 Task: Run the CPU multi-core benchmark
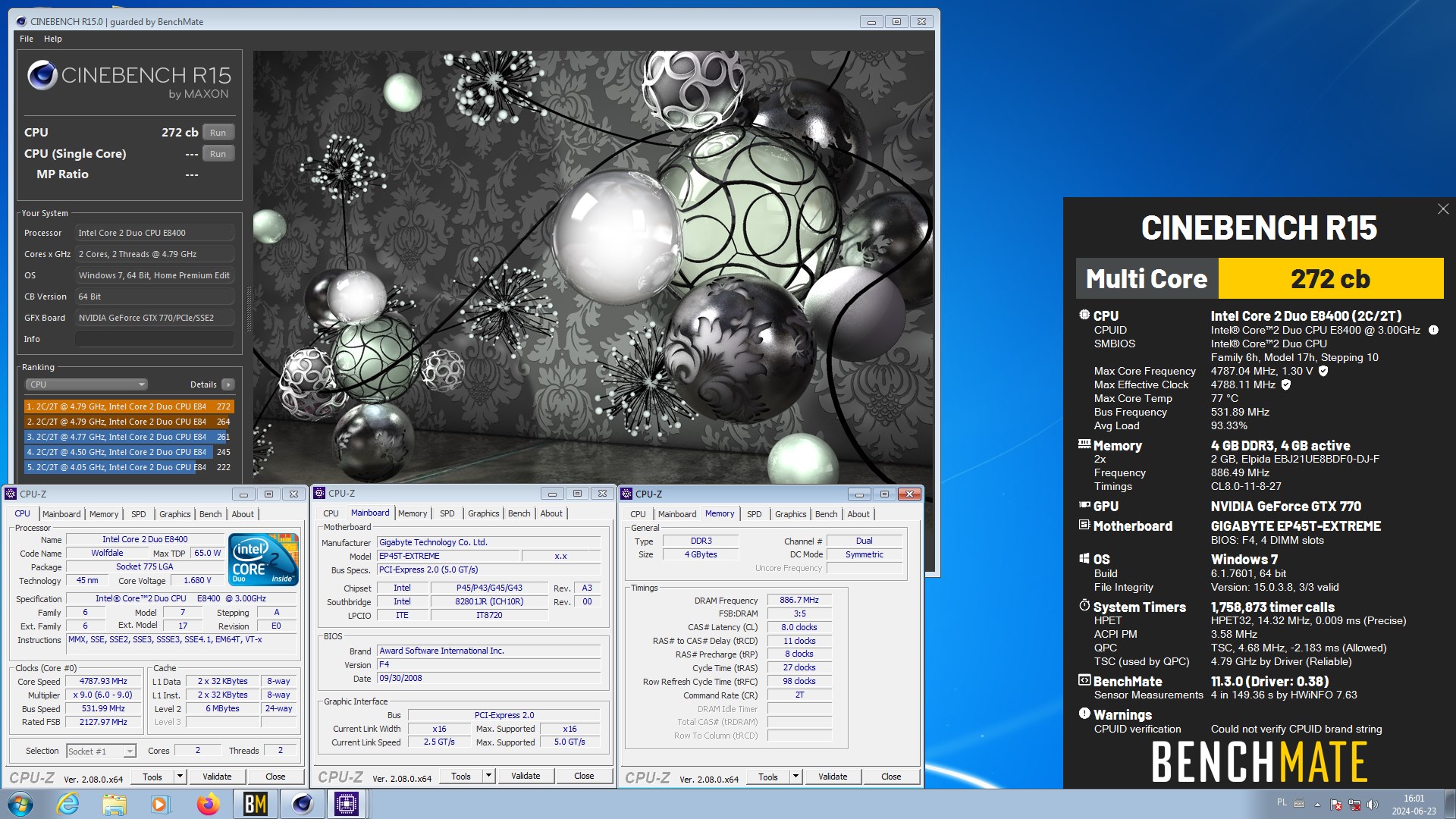pyautogui.click(x=218, y=133)
